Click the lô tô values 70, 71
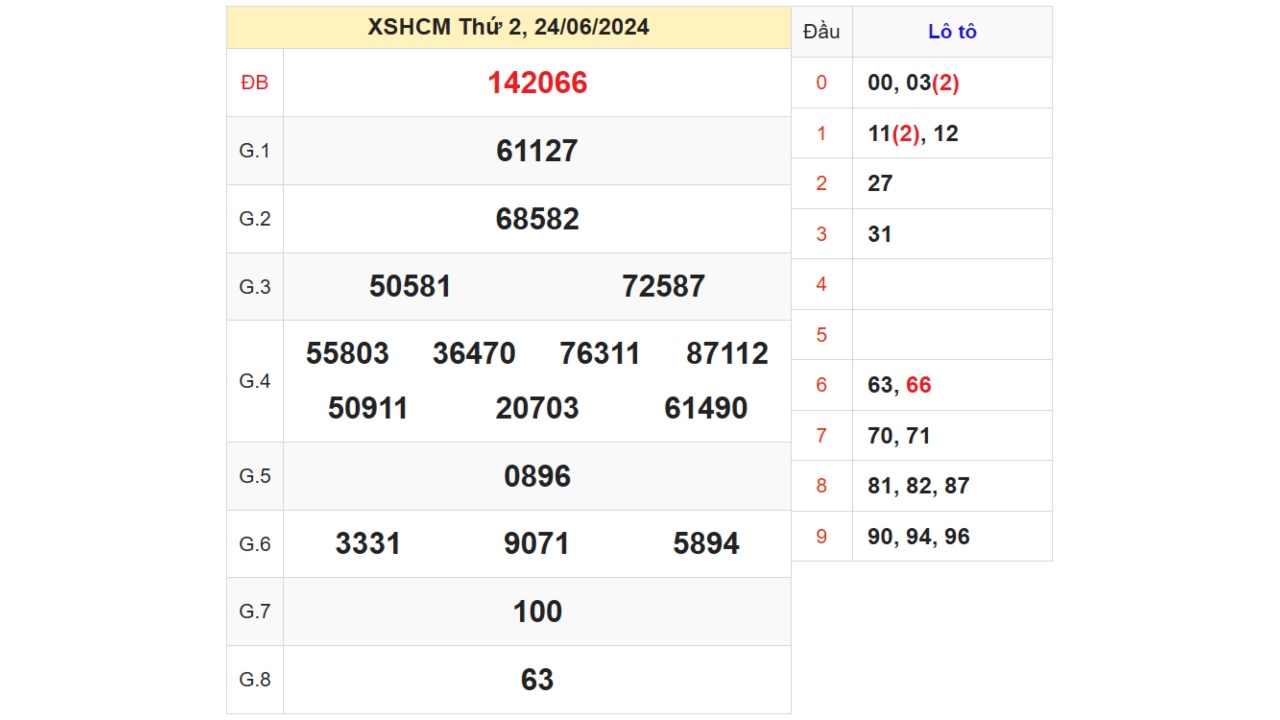This screenshot has height=720, width=1280. pos(900,436)
